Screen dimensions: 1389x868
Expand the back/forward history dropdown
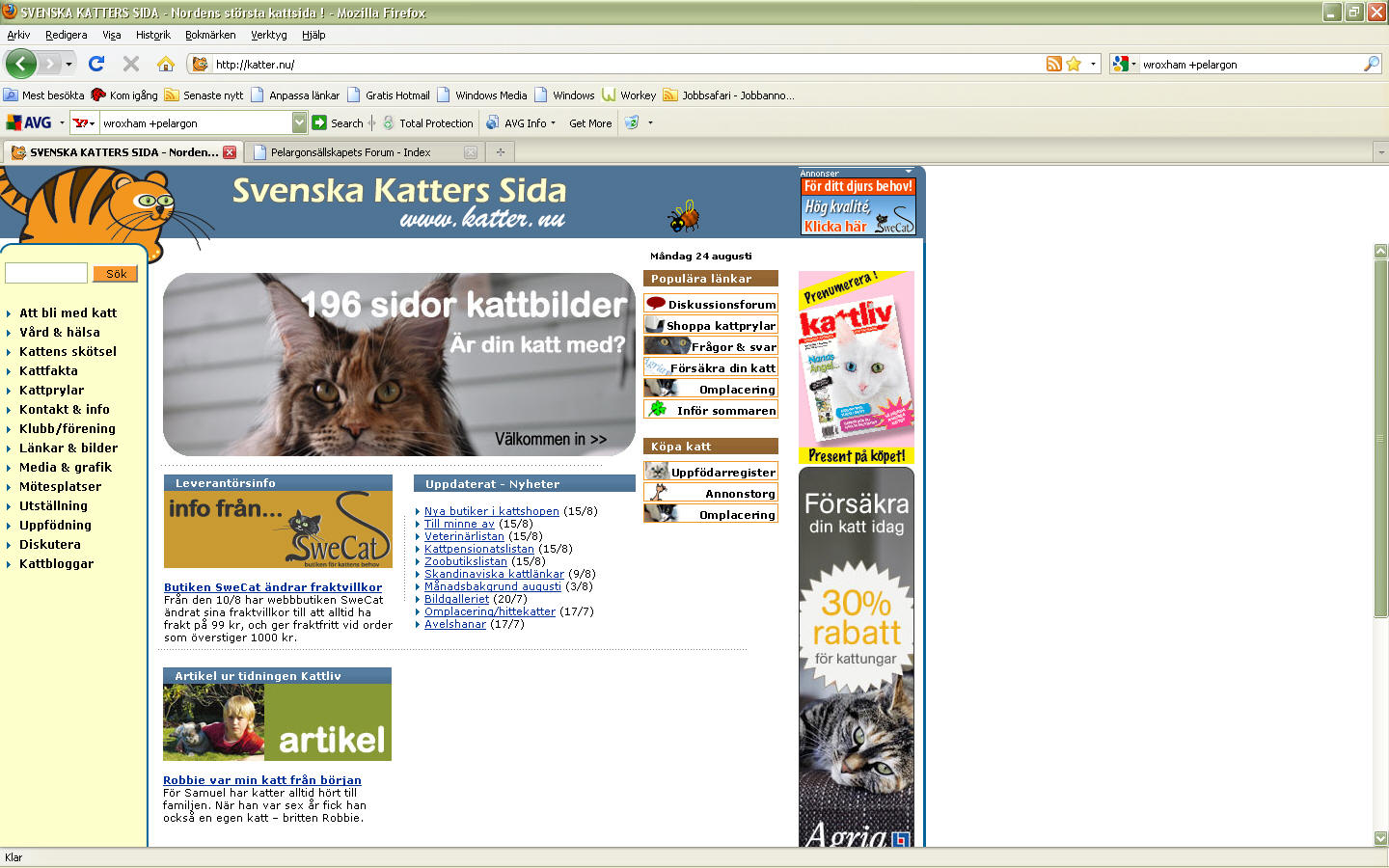coord(69,64)
